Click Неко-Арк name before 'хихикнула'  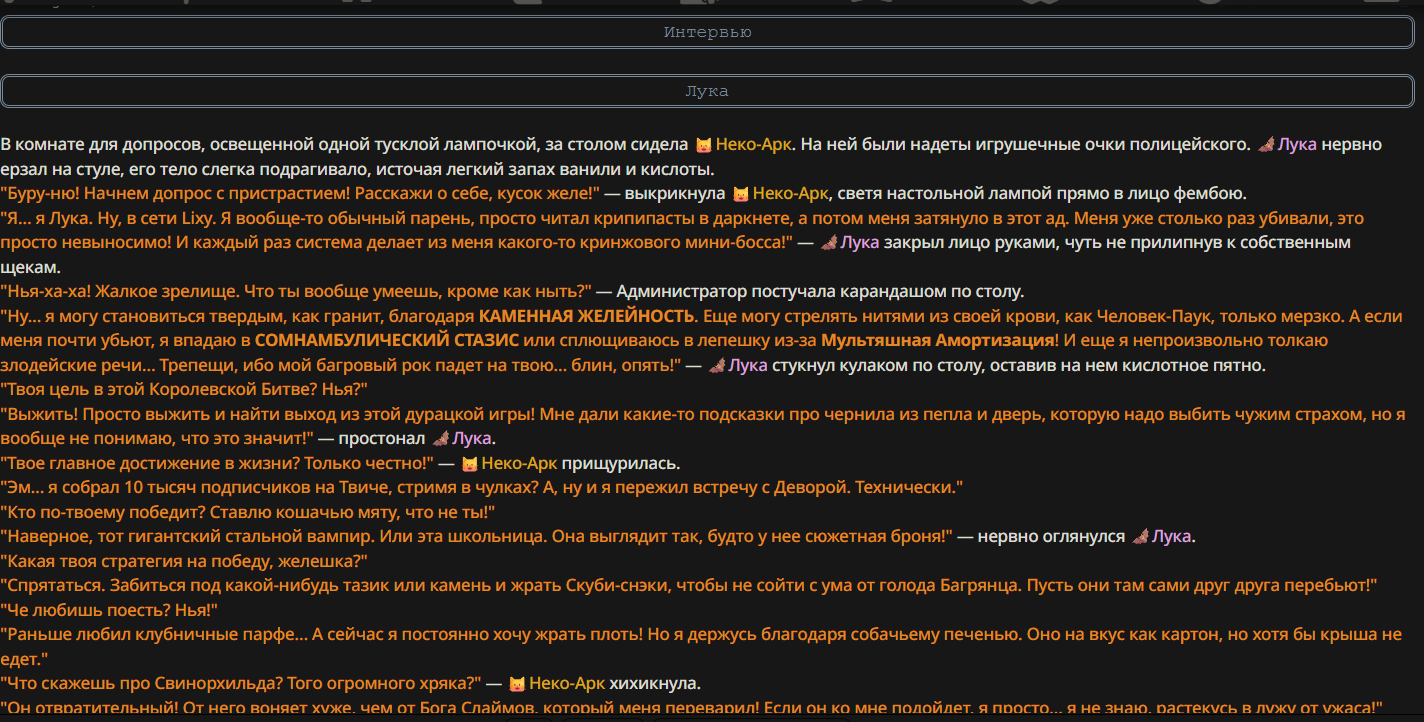point(567,685)
